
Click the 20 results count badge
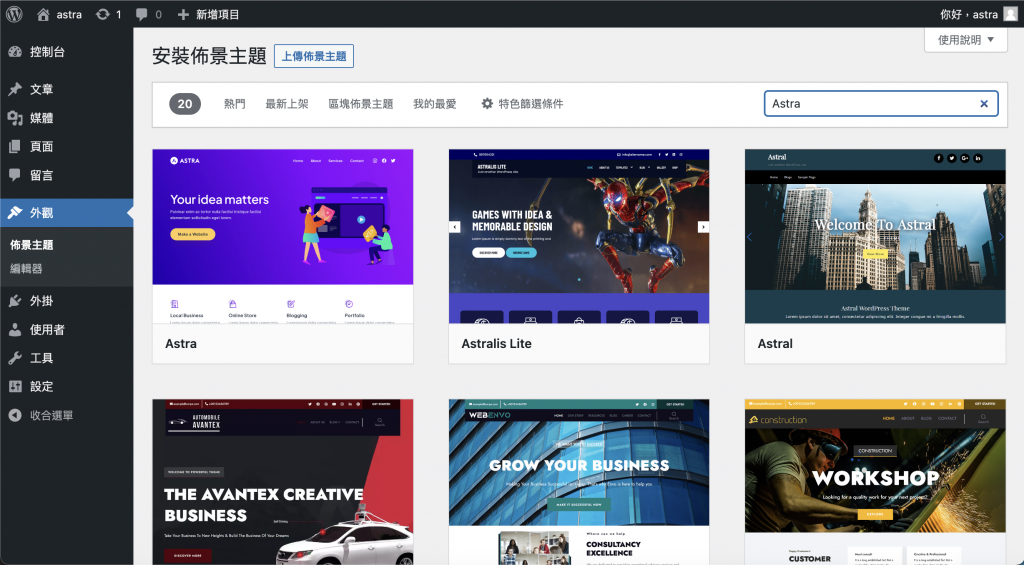click(185, 103)
